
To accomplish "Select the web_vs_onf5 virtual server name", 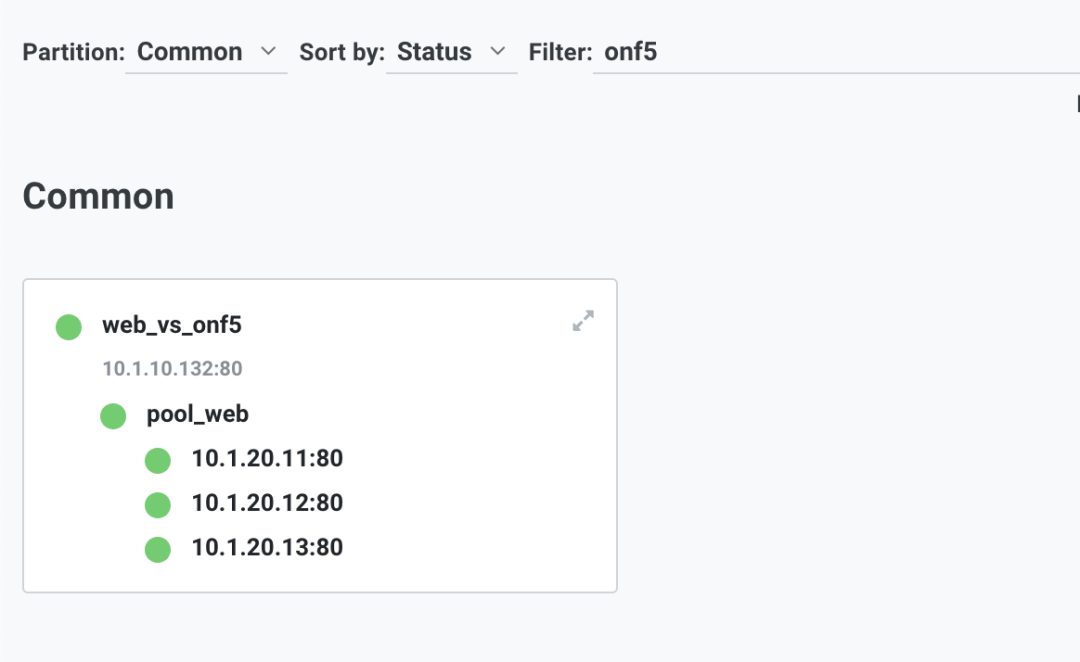I will click(172, 324).
